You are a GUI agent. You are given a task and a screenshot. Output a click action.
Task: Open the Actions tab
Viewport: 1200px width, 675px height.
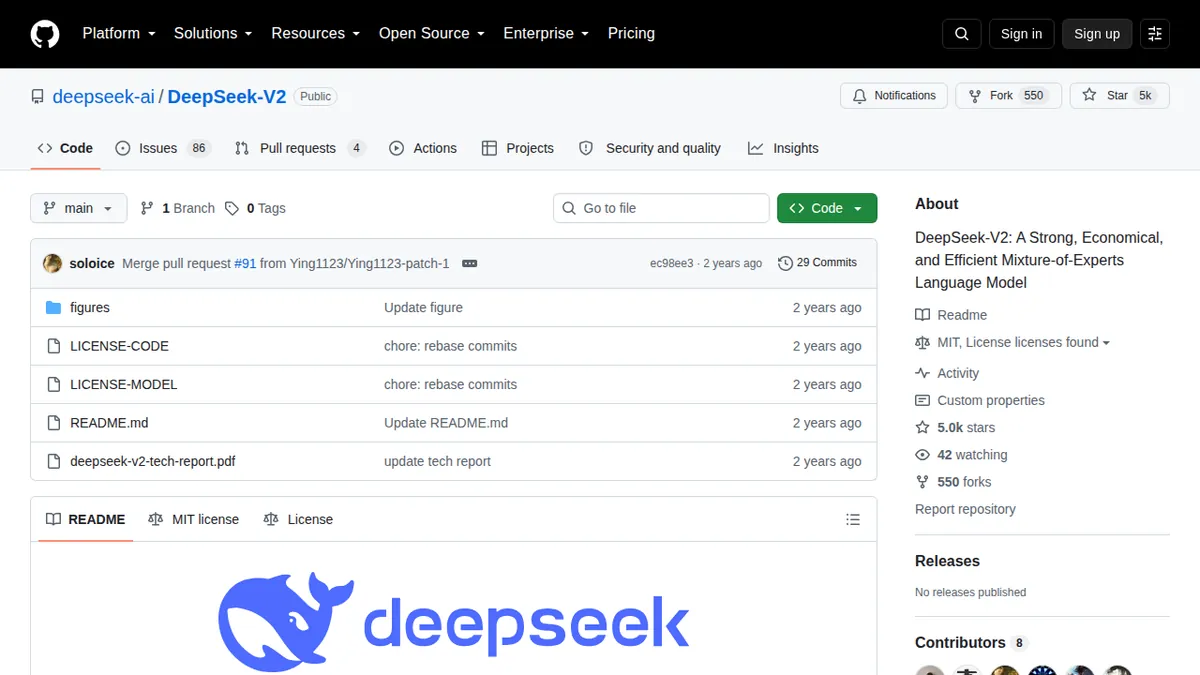423,148
